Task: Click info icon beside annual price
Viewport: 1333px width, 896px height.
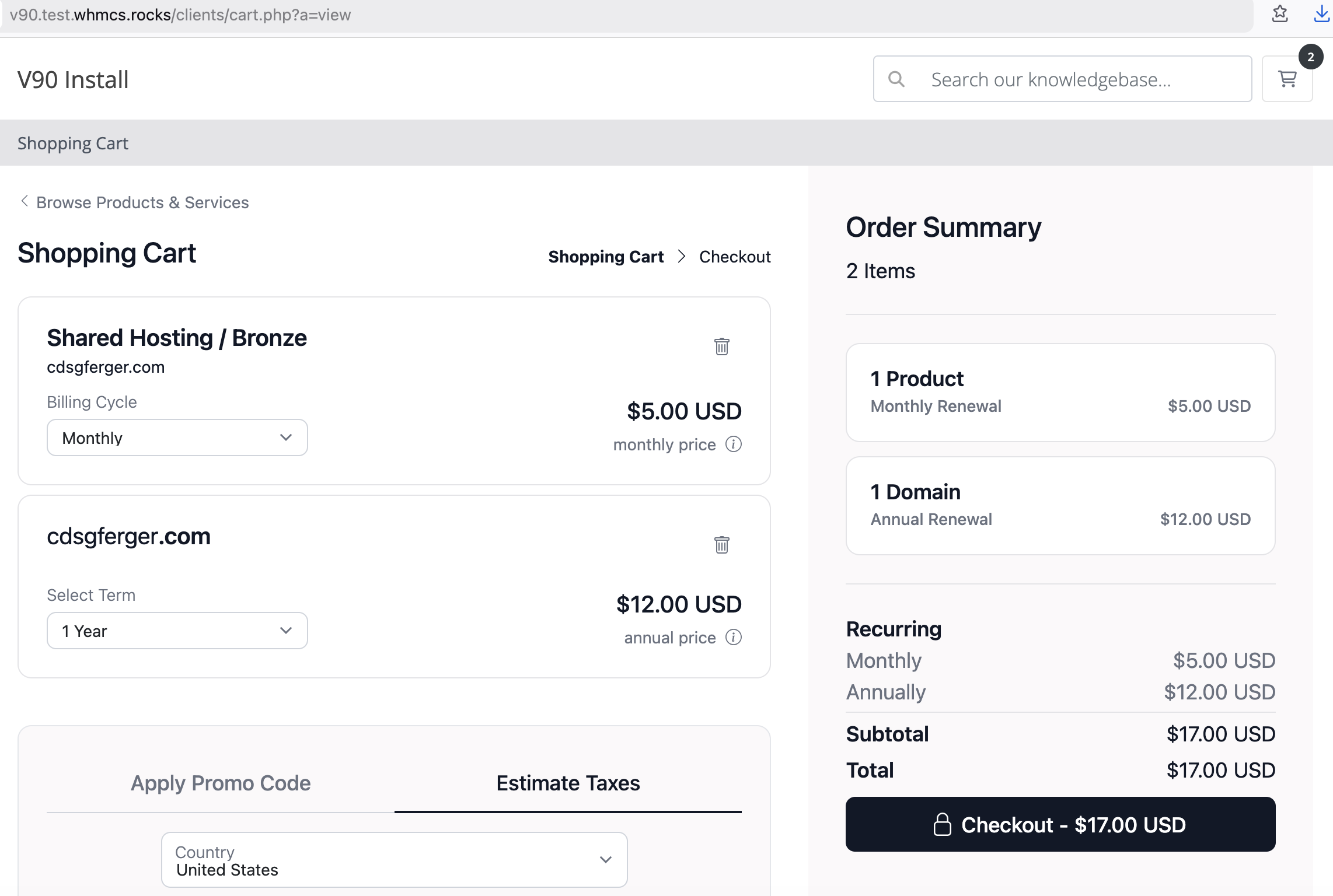Action: click(733, 638)
